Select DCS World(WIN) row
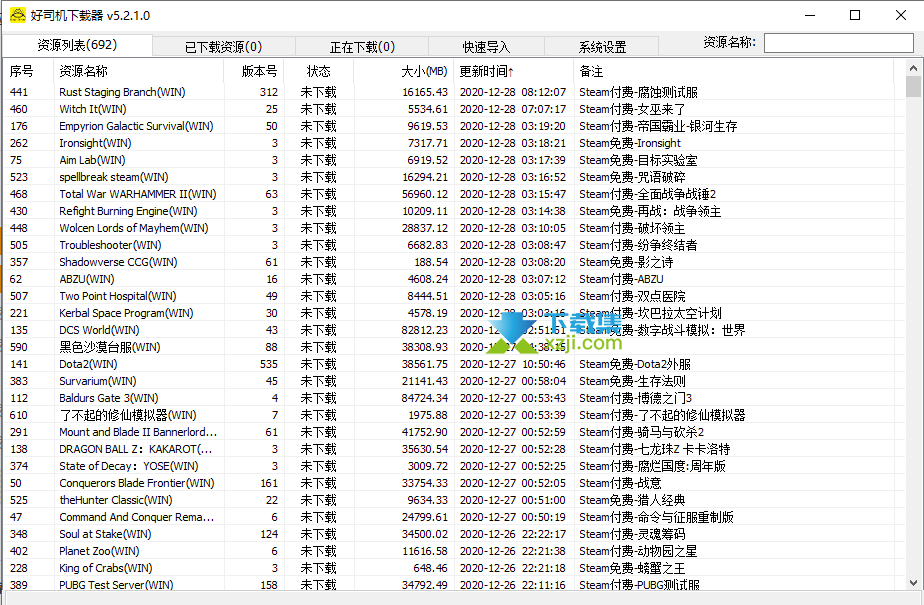 click(455, 330)
